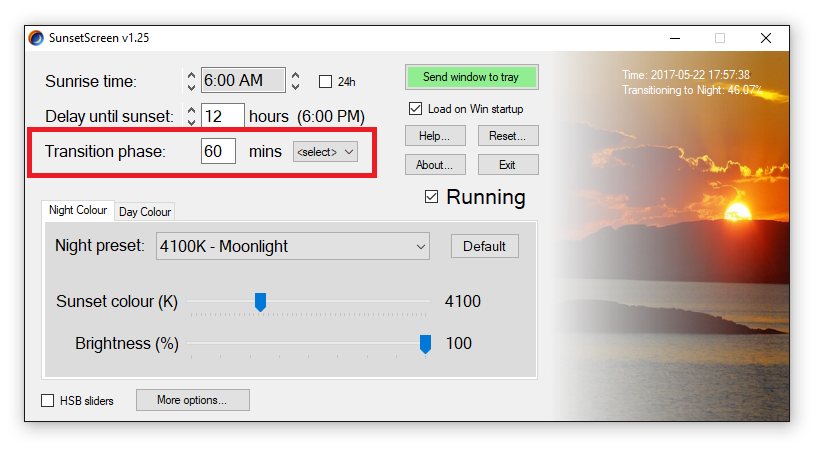Switch to the Day Colour tab

(x=145, y=211)
